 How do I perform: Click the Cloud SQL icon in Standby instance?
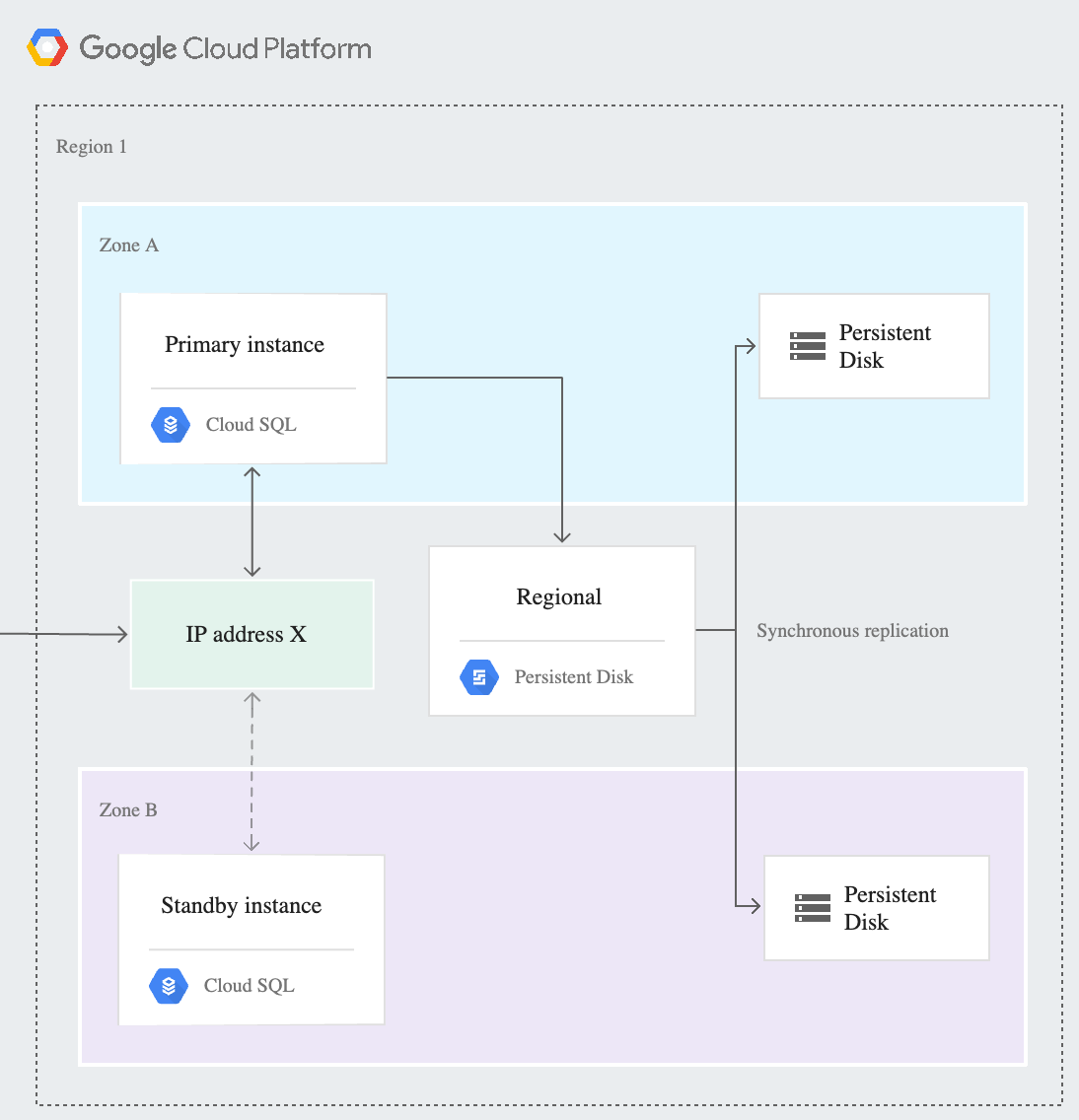click(x=169, y=986)
